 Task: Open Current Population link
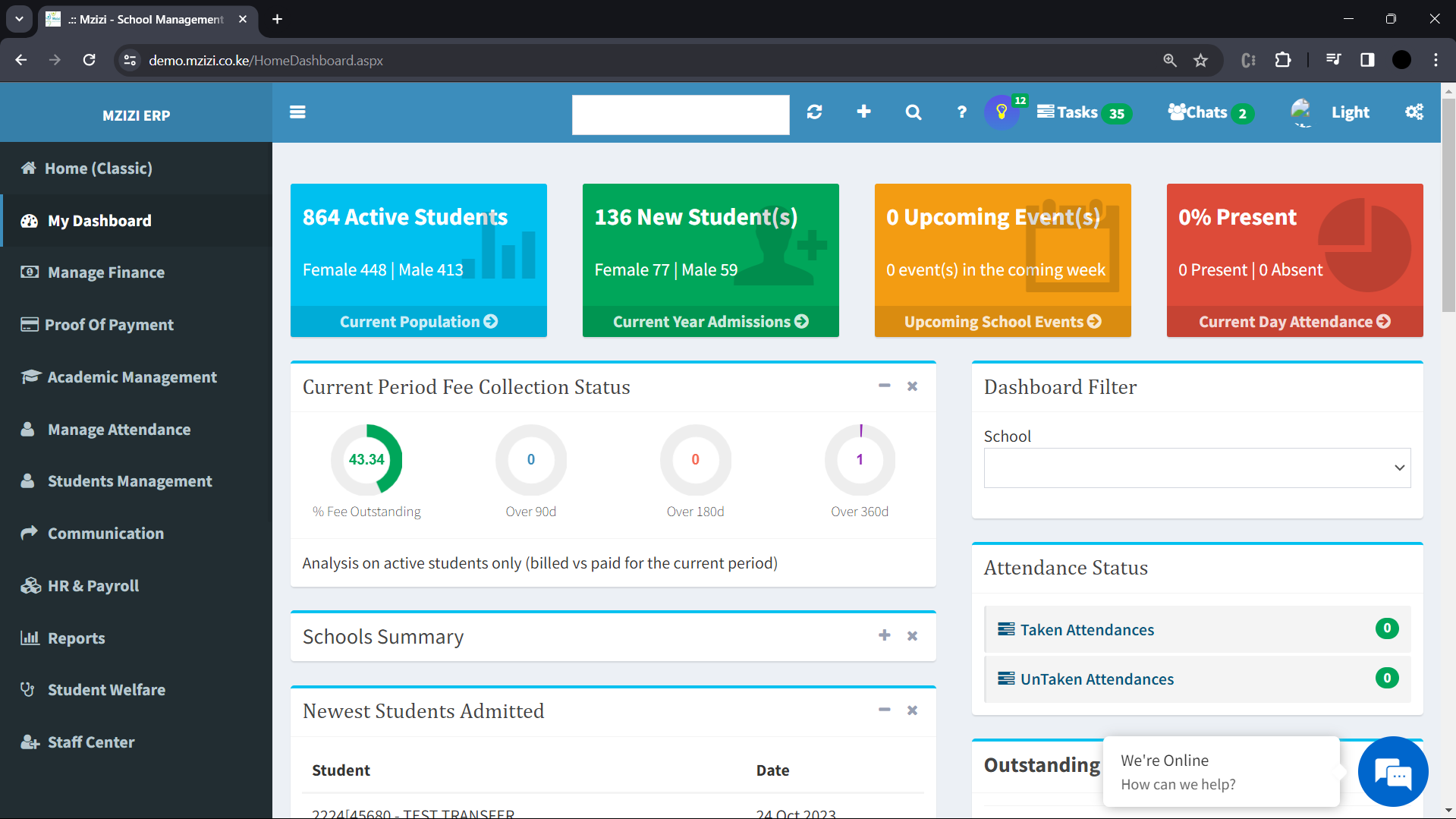point(419,322)
